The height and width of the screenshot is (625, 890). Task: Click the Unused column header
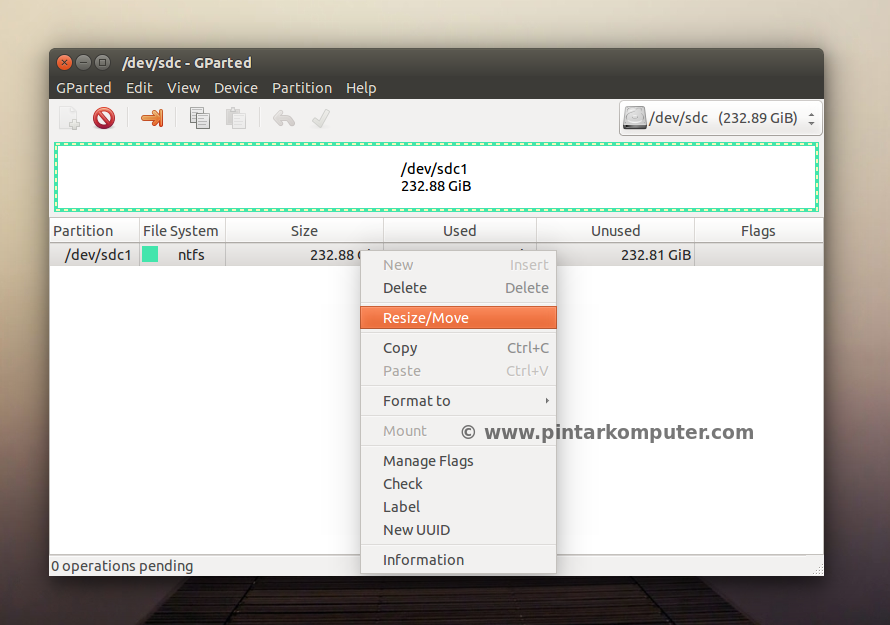coord(615,230)
